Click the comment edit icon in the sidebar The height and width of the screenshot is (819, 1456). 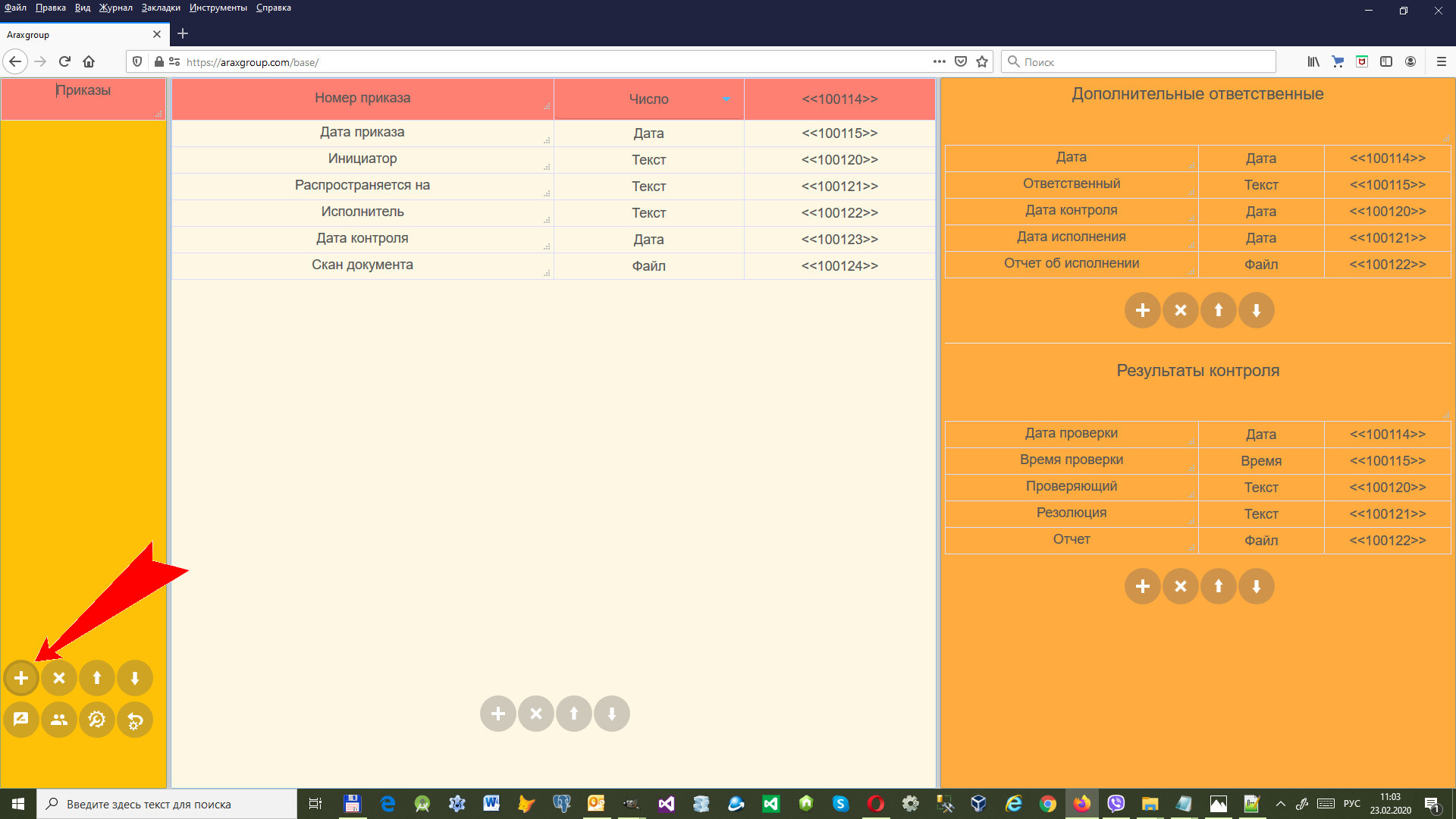[x=21, y=720]
